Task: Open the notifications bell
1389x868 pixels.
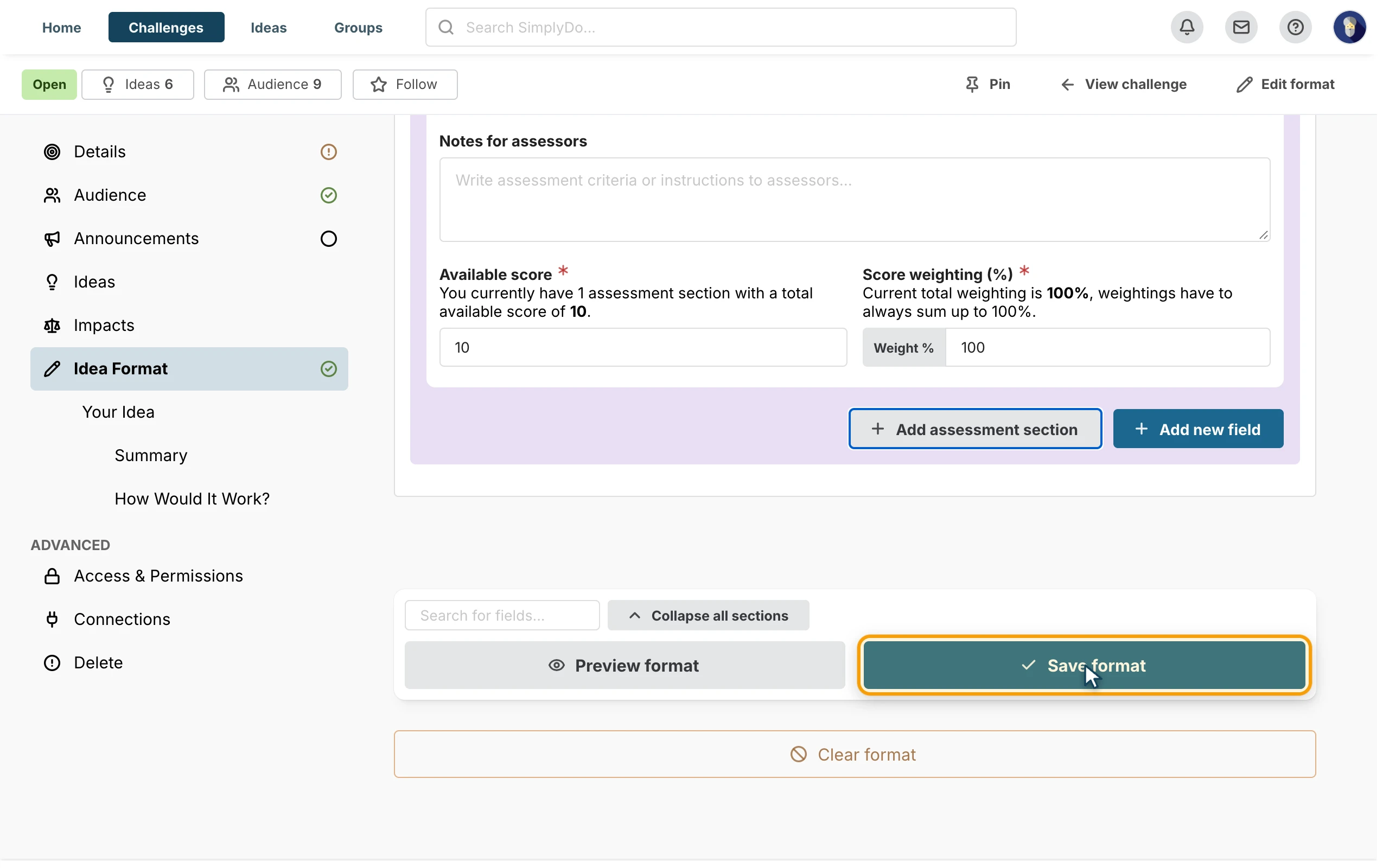Action: tap(1187, 27)
